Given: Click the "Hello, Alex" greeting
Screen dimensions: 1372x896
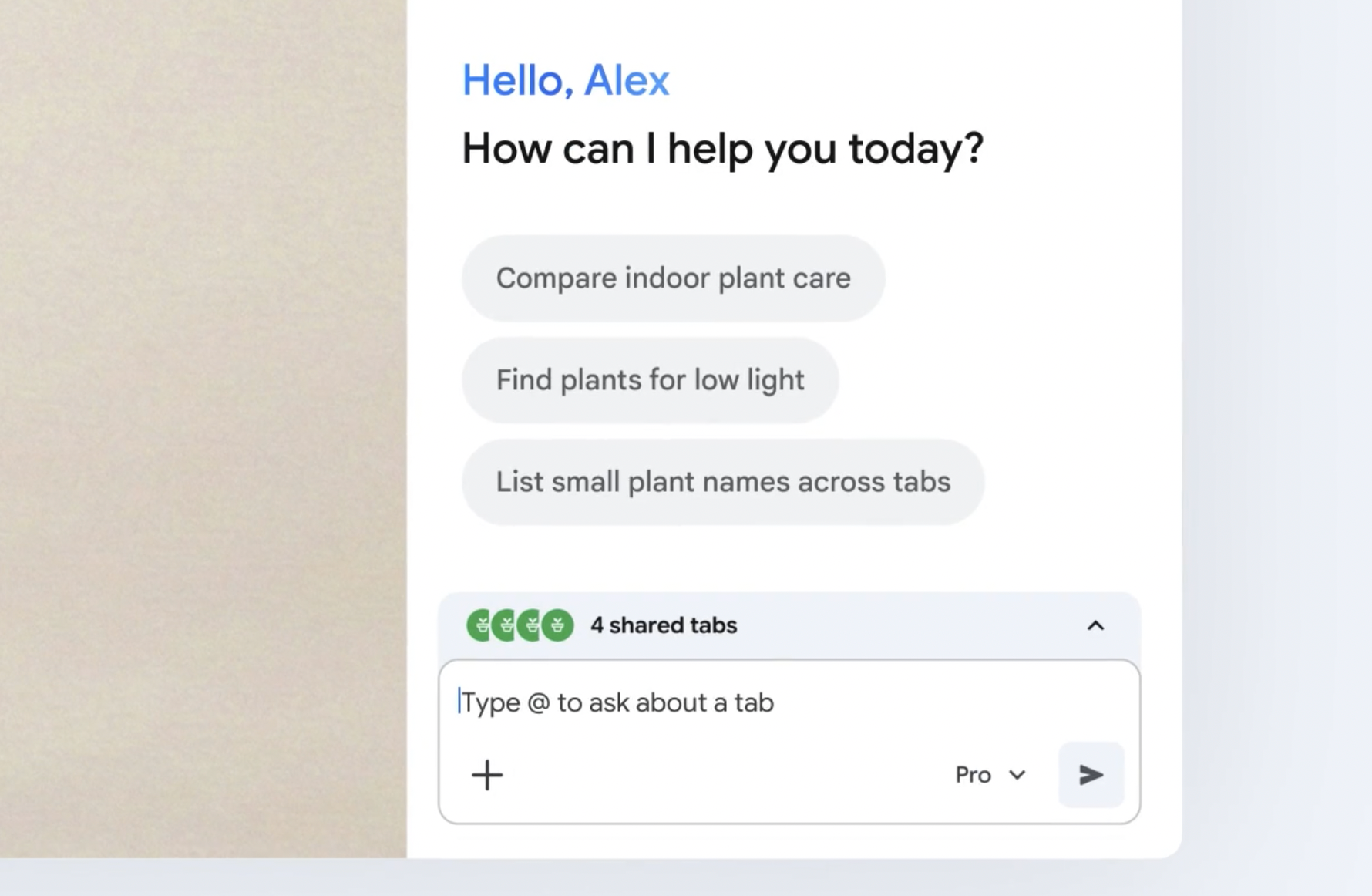Looking at the screenshot, I should [565, 80].
